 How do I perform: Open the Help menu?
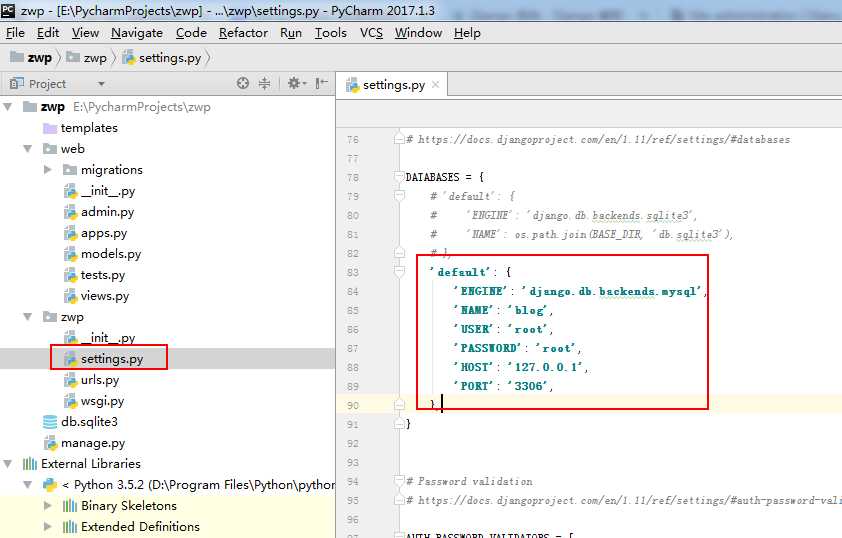pos(467,33)
